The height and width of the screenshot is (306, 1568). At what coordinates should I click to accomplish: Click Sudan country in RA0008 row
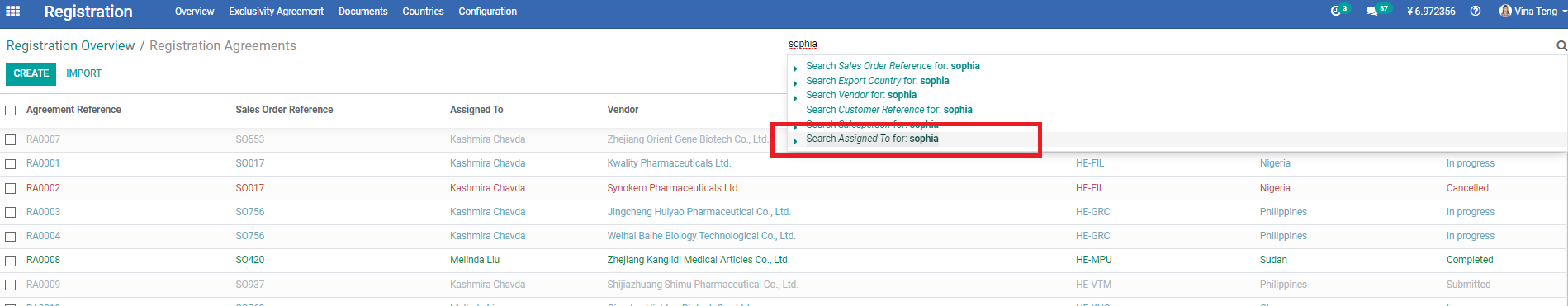tap(1273, 260)
